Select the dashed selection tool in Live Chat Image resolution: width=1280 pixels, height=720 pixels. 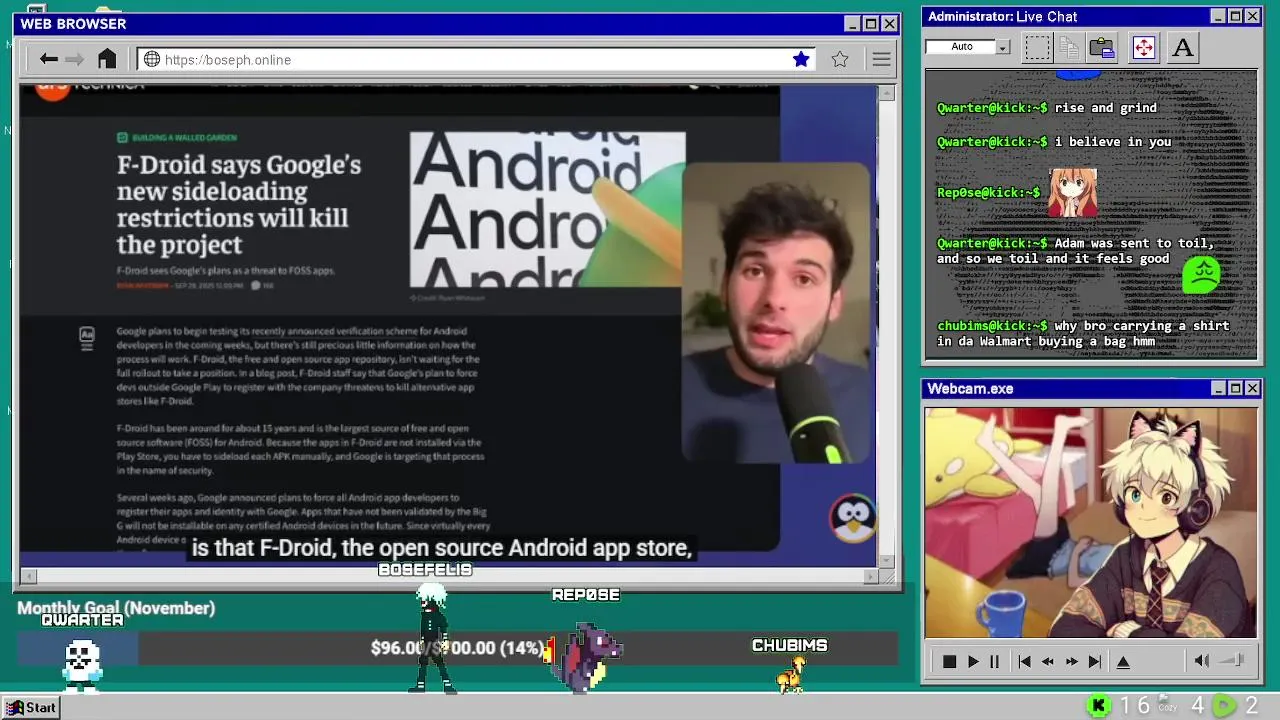[1038, 47]
